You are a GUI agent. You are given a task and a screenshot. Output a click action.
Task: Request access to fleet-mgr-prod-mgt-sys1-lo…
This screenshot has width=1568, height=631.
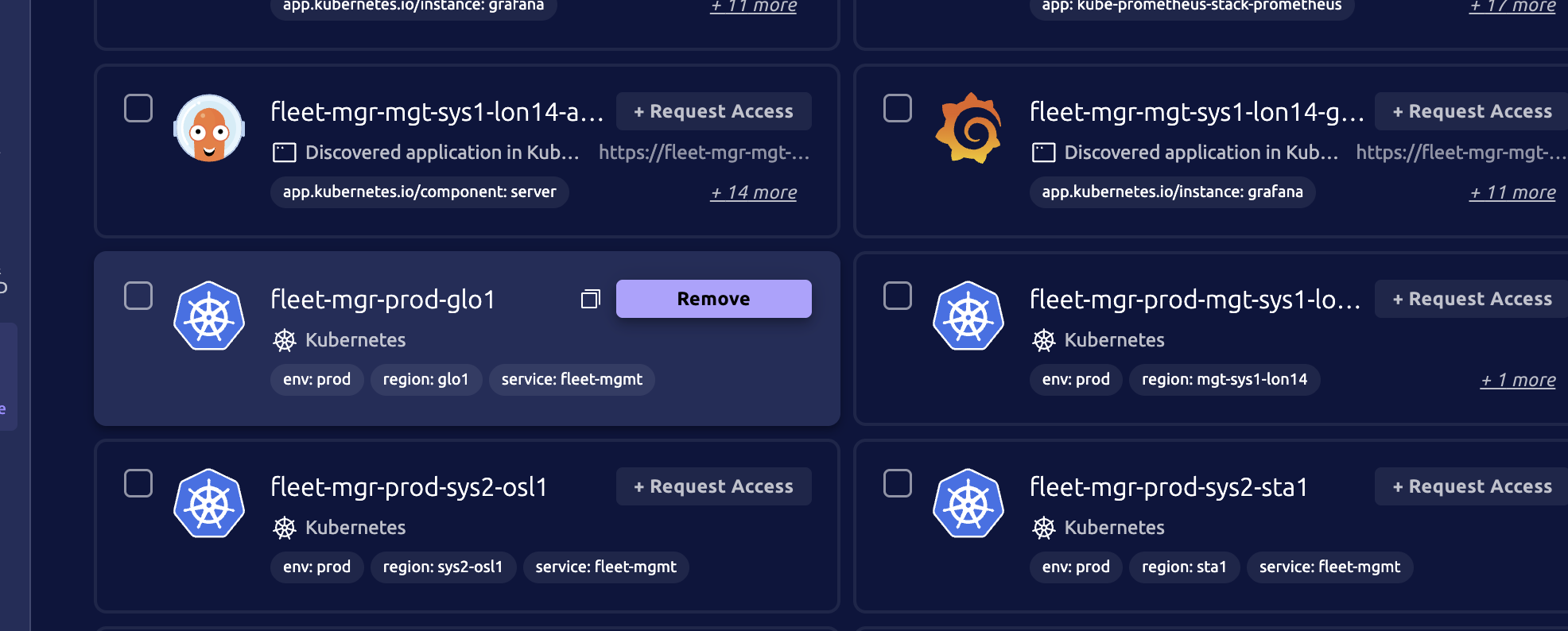coord(1472,299)
